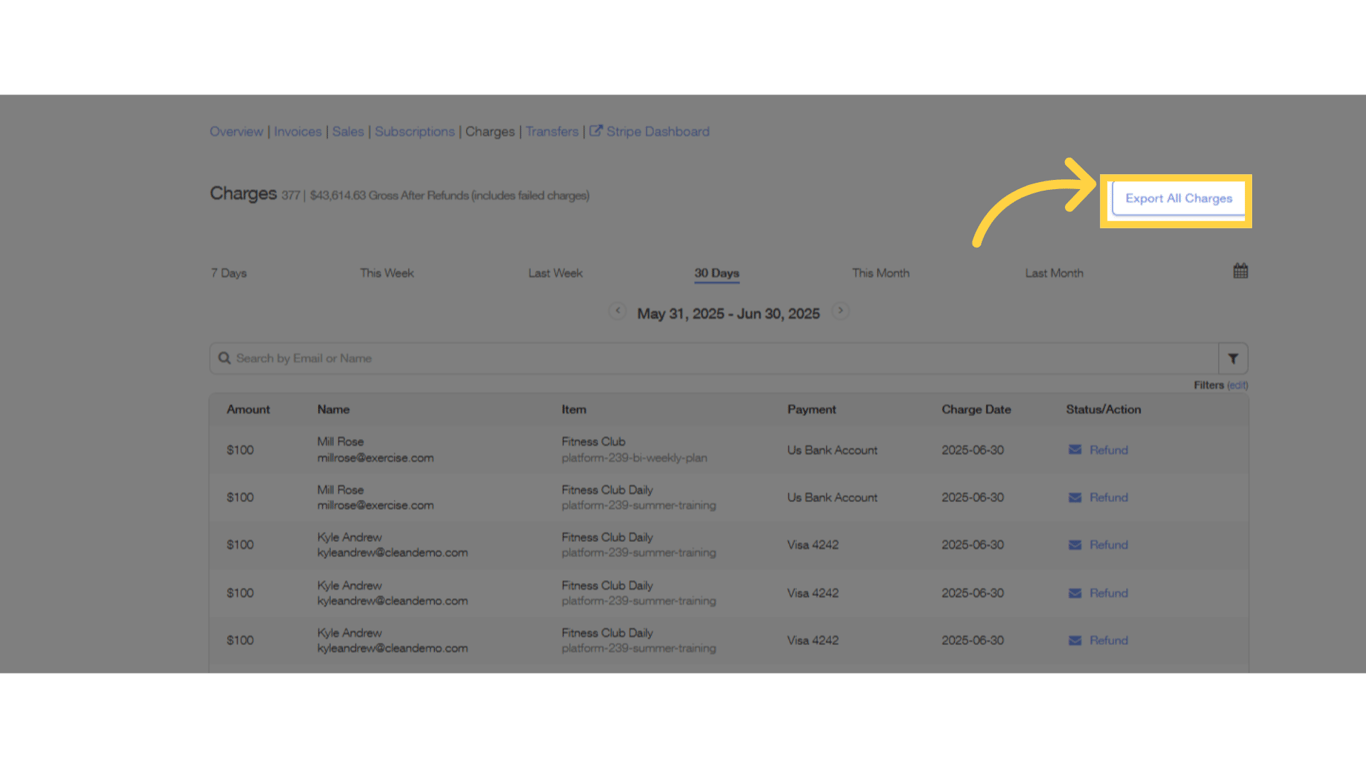The image size is (1366, 768).
Task: Click the envelope icon on the second Mill Rose row
Action: click(x=1074, y=497)
